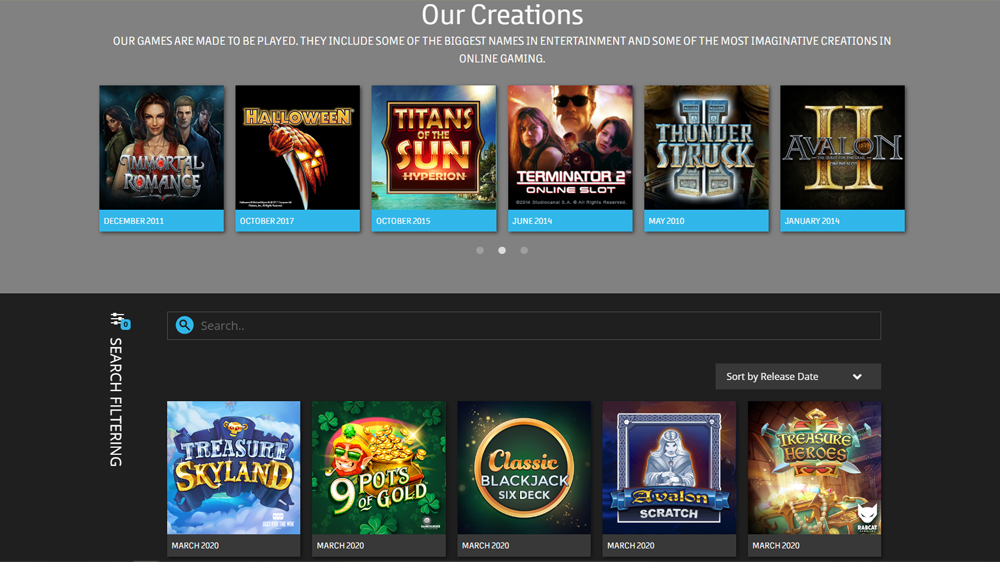Viewport: 1000px width, 562px height.
Task: Click into the Search.. text field
Action: coord(524,325)
